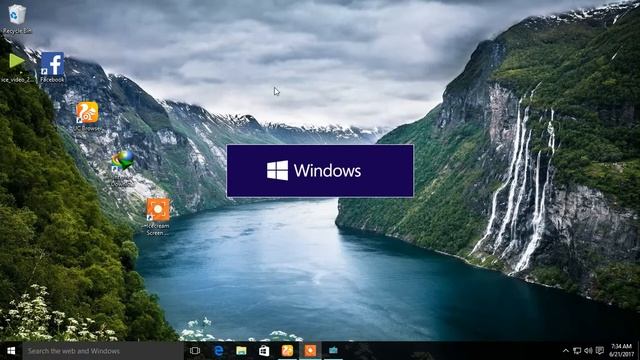Open the network status tray icon
This screenshot has height=360, width=640.
(577, 351)
